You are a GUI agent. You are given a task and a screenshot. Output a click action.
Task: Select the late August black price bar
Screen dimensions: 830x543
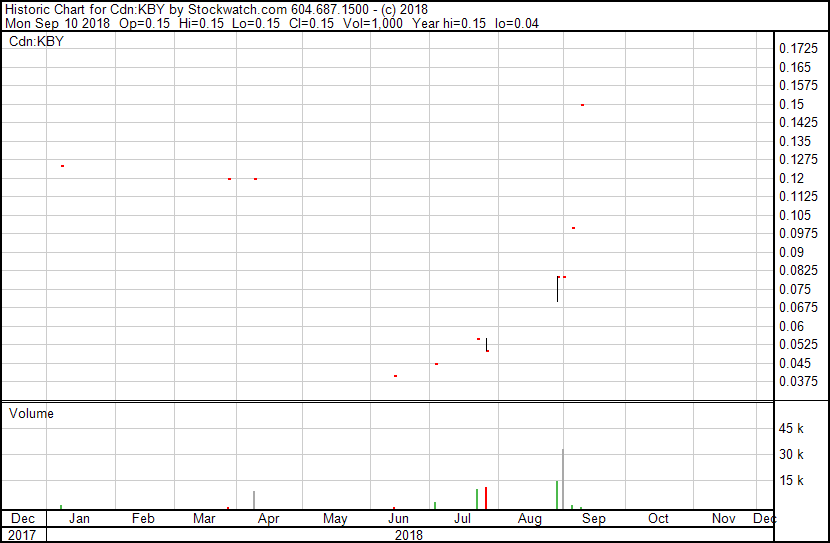tap(557, 289)
